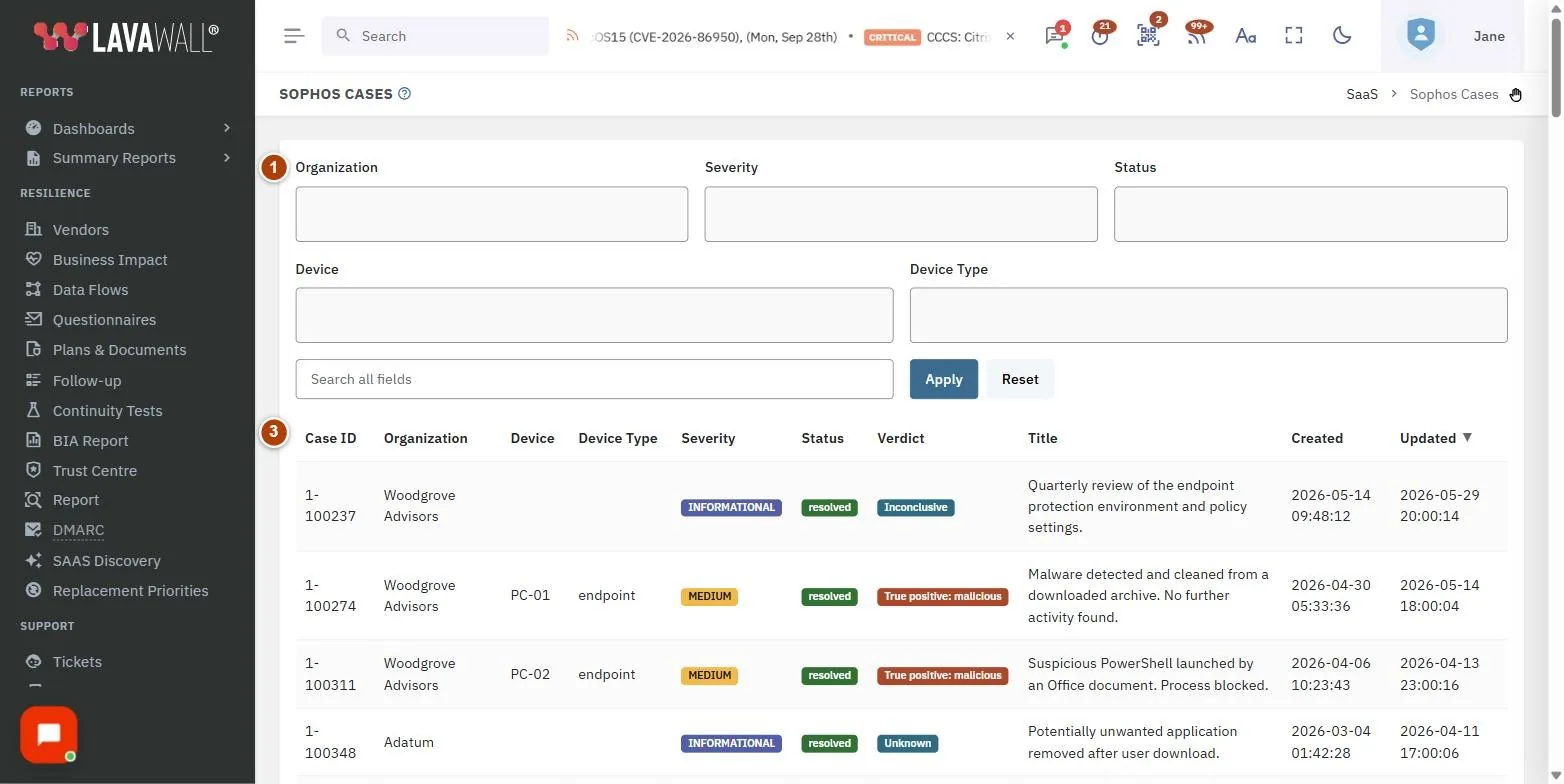Viewport: 1564px width, 784px height.
Task: Click the Data Flows icon
Action: point(33,289)
